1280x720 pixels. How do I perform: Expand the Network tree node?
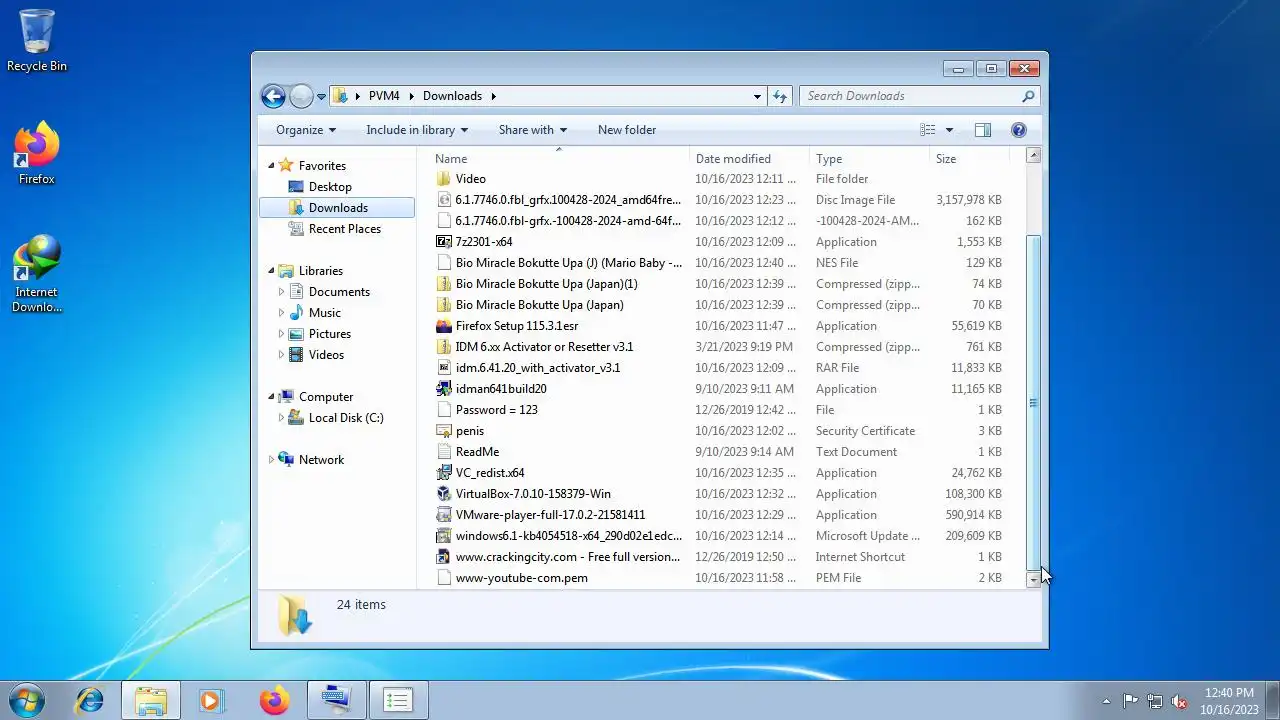(x=271, y=460)
